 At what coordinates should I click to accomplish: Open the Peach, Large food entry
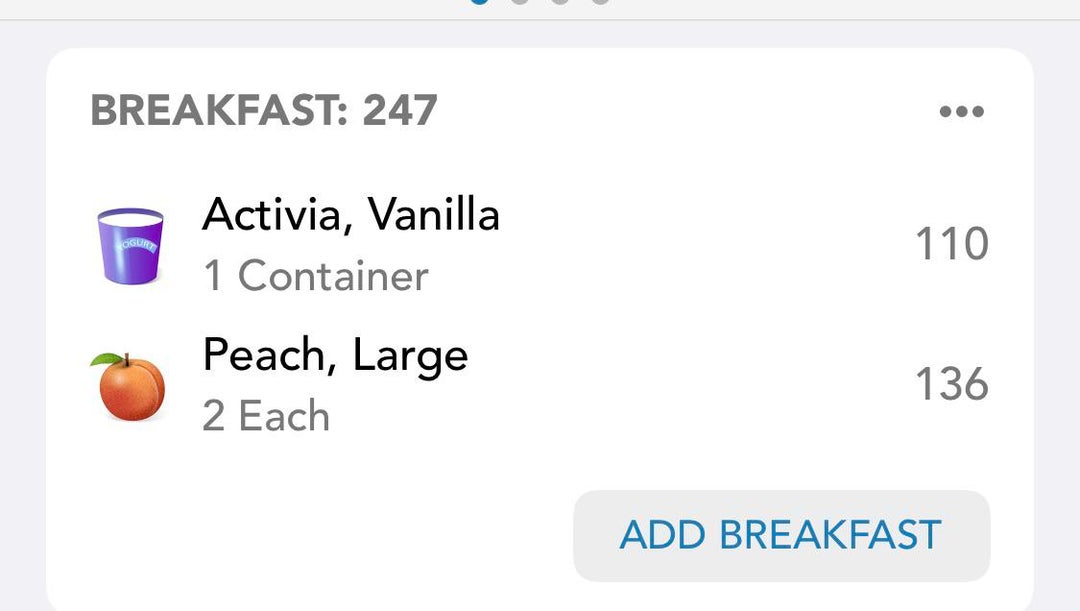coord(335,355)
